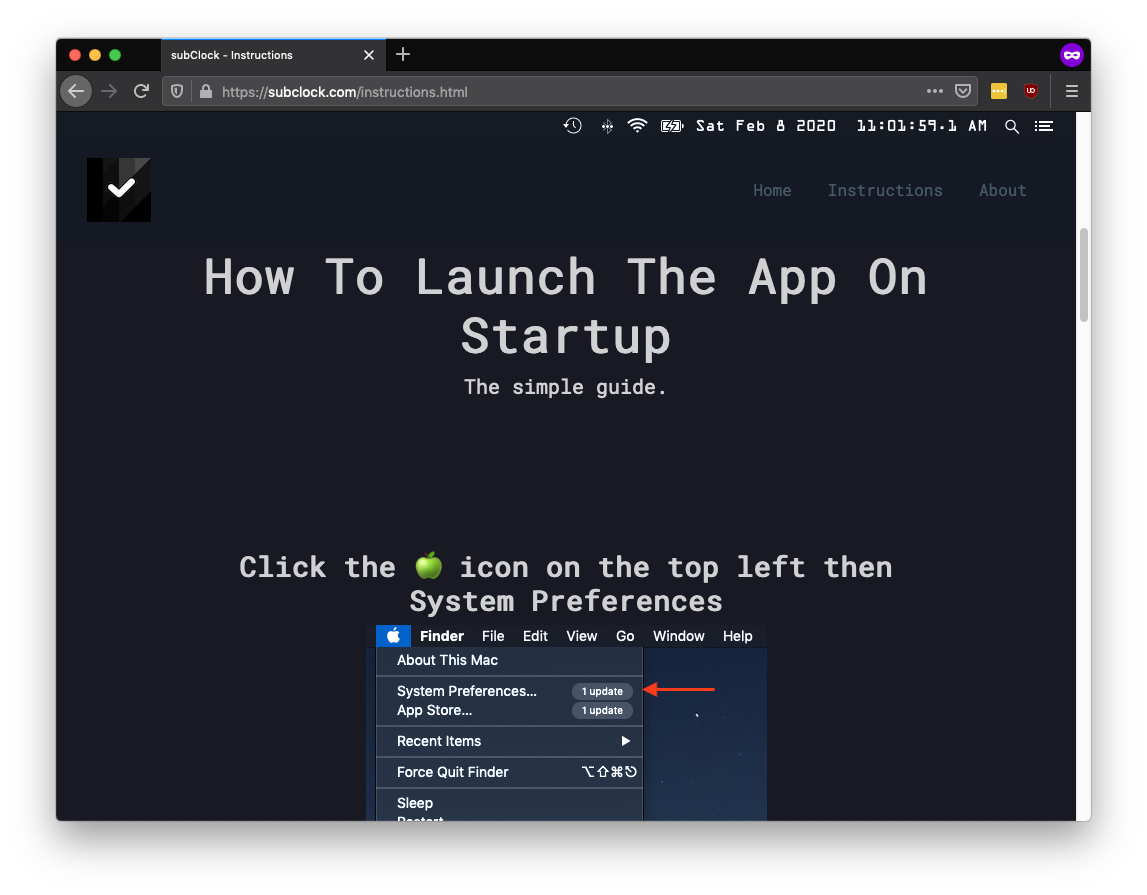This screenshot has width=1147, height=895.
Task: Click the battery charging icon in page header
Action: click(672, 126)
